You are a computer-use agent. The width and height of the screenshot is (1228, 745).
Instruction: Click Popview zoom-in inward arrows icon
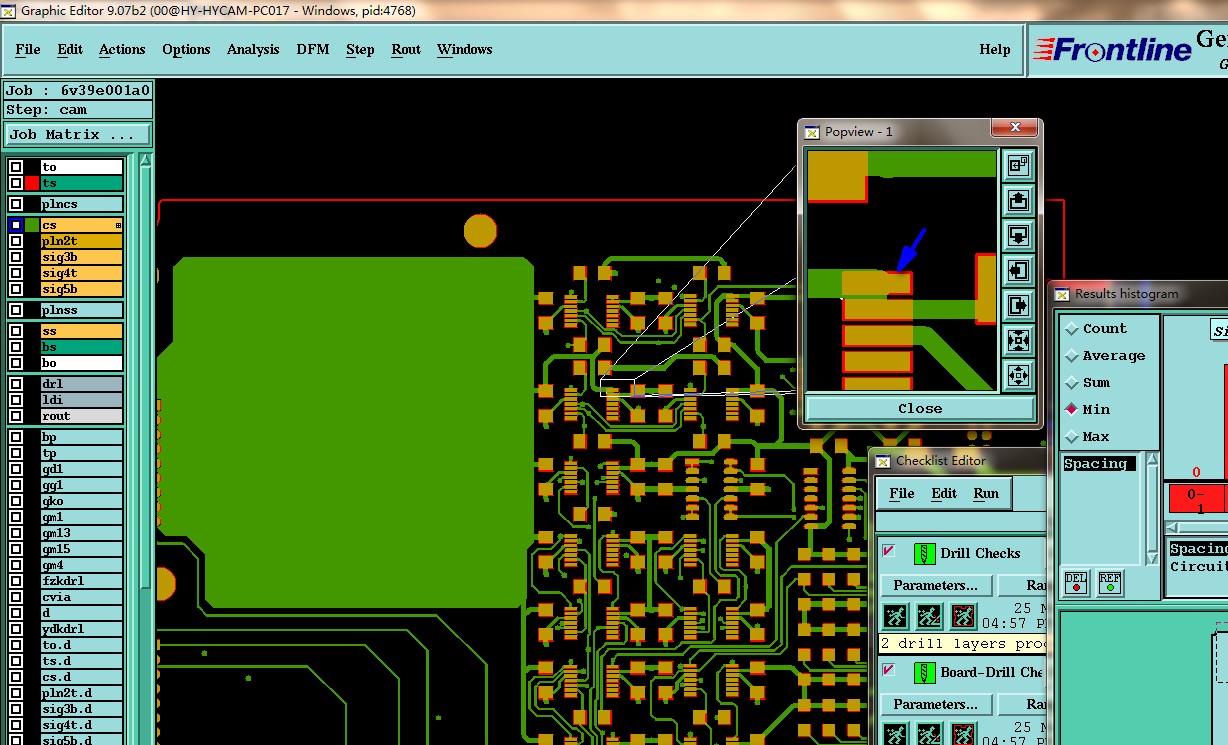pyautogui.click(x=1018, y=340)
